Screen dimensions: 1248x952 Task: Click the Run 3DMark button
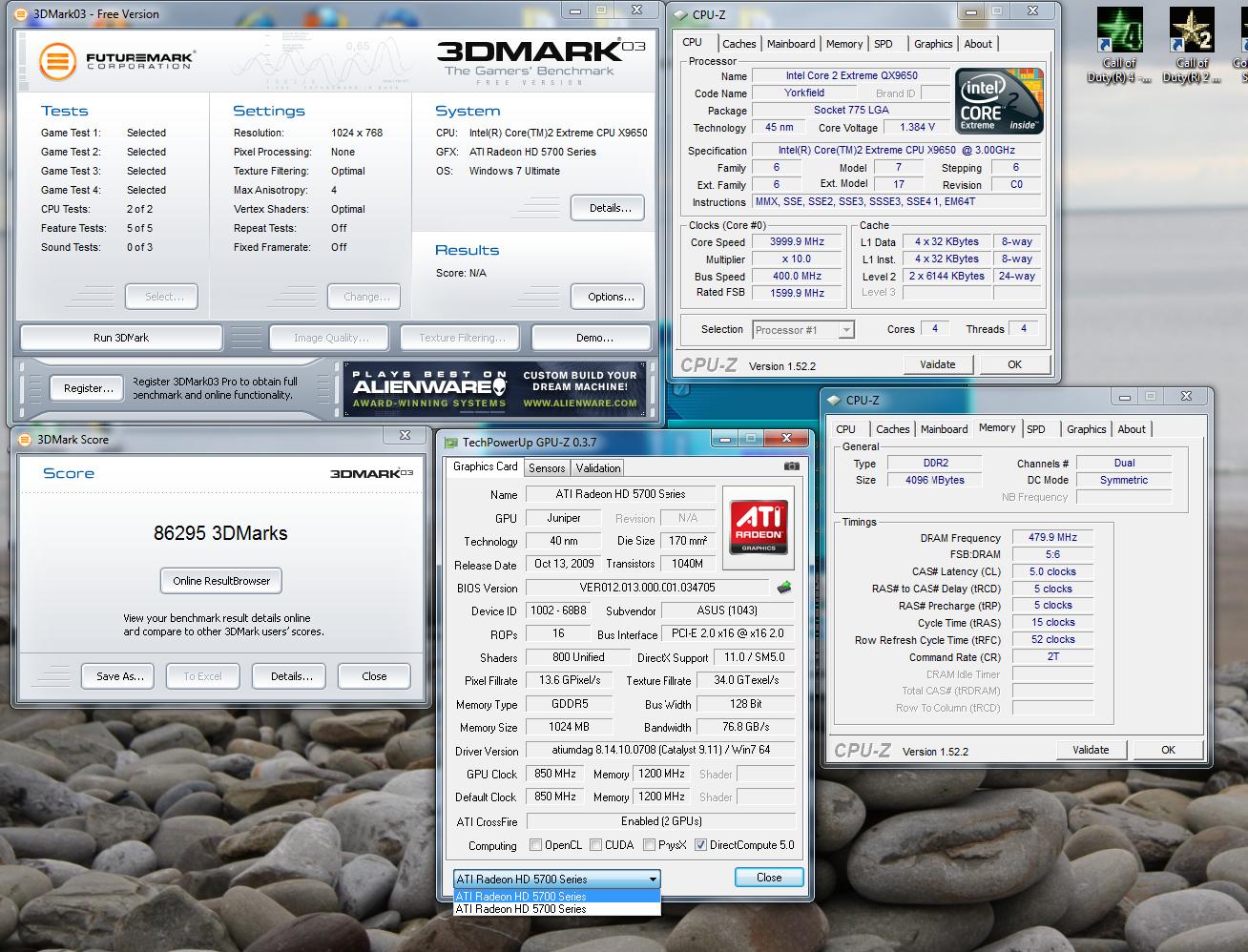coord(121,338)
